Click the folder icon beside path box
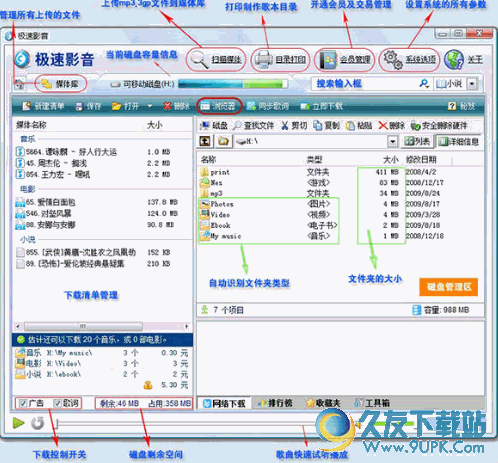 coord(223,141)
